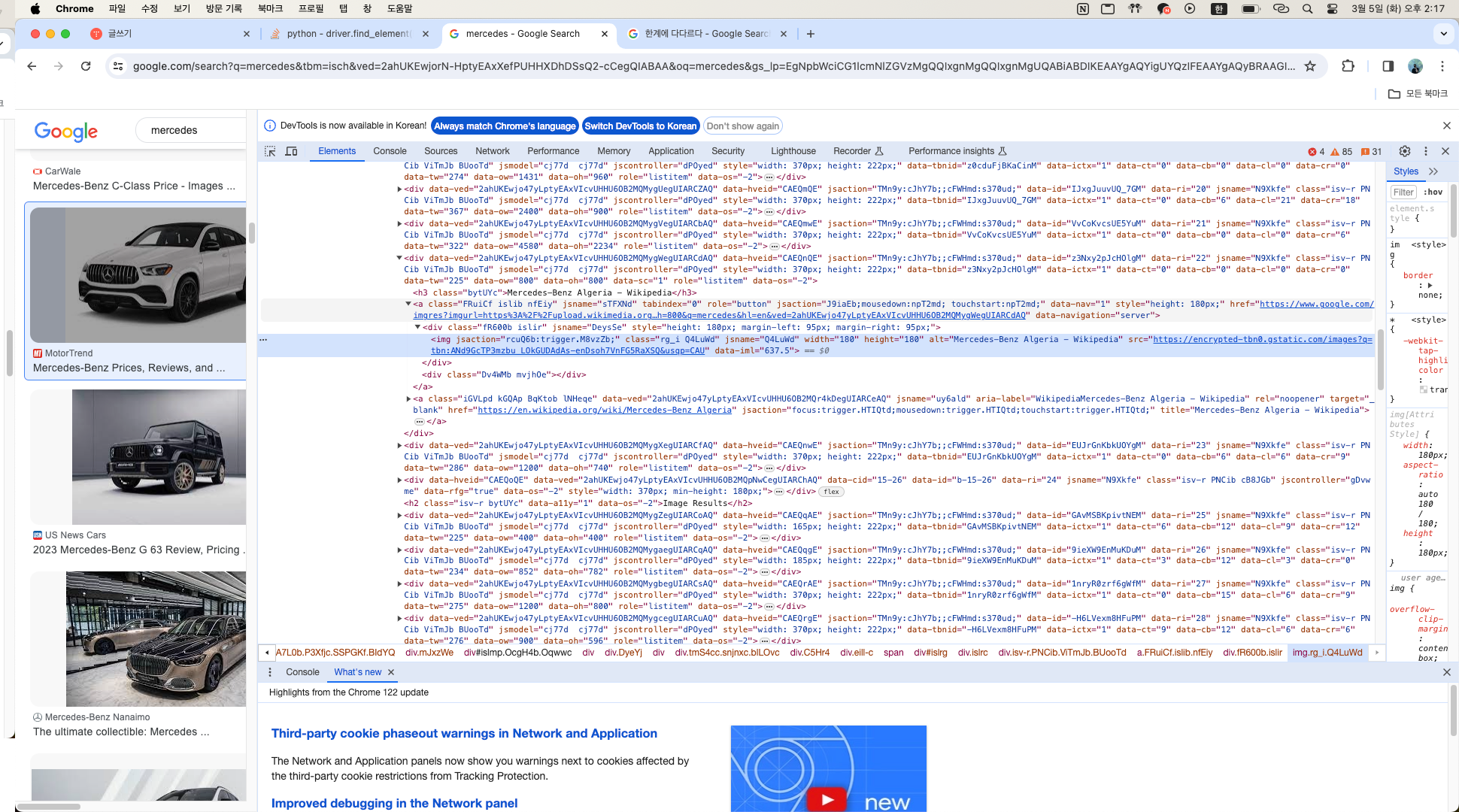1459x812 pixels.
Task: Open macOS Spotlight search icon
Action: click(1307, 9)
